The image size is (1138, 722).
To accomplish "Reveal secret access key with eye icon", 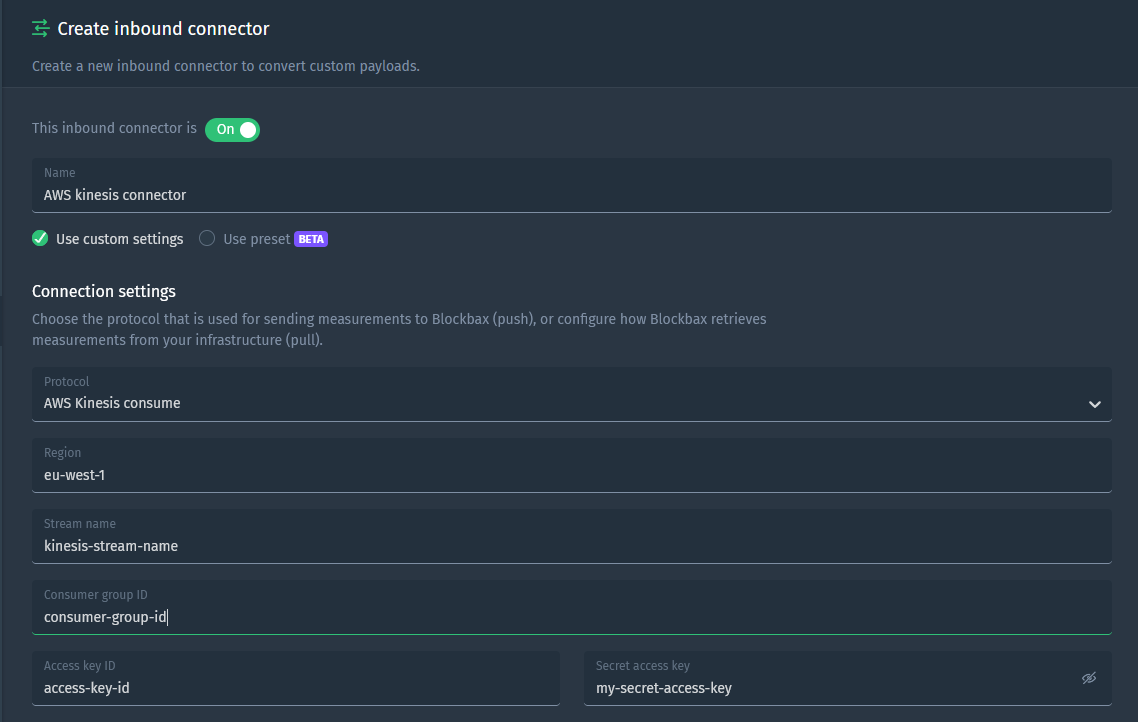I will [1089, 678].
